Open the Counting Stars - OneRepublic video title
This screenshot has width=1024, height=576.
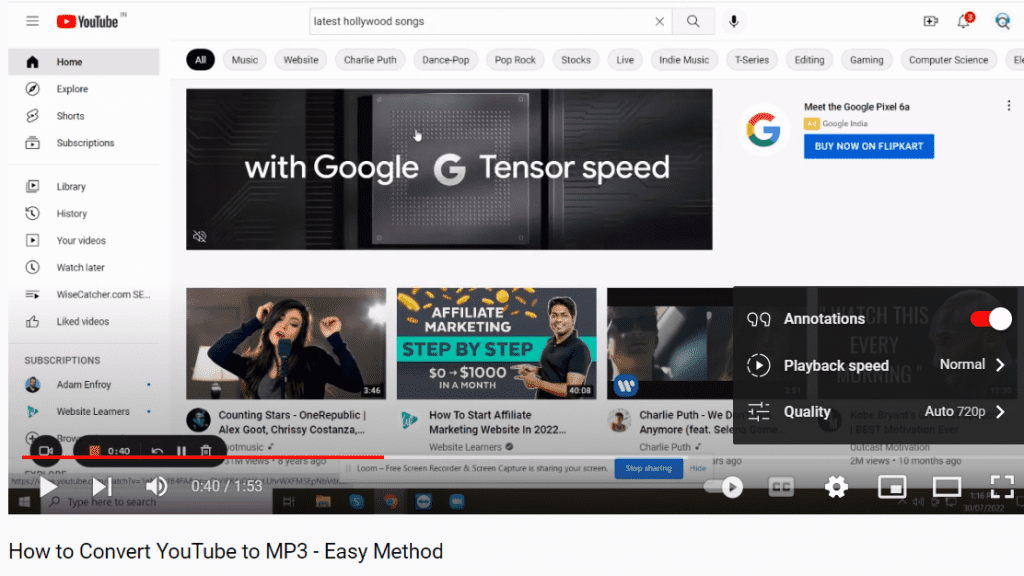point(292,422)
